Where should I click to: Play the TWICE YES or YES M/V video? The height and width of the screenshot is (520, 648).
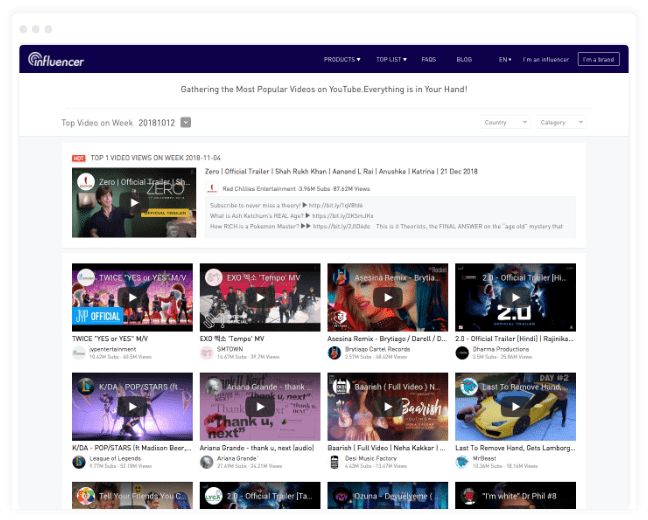click(x=132, y=297)
